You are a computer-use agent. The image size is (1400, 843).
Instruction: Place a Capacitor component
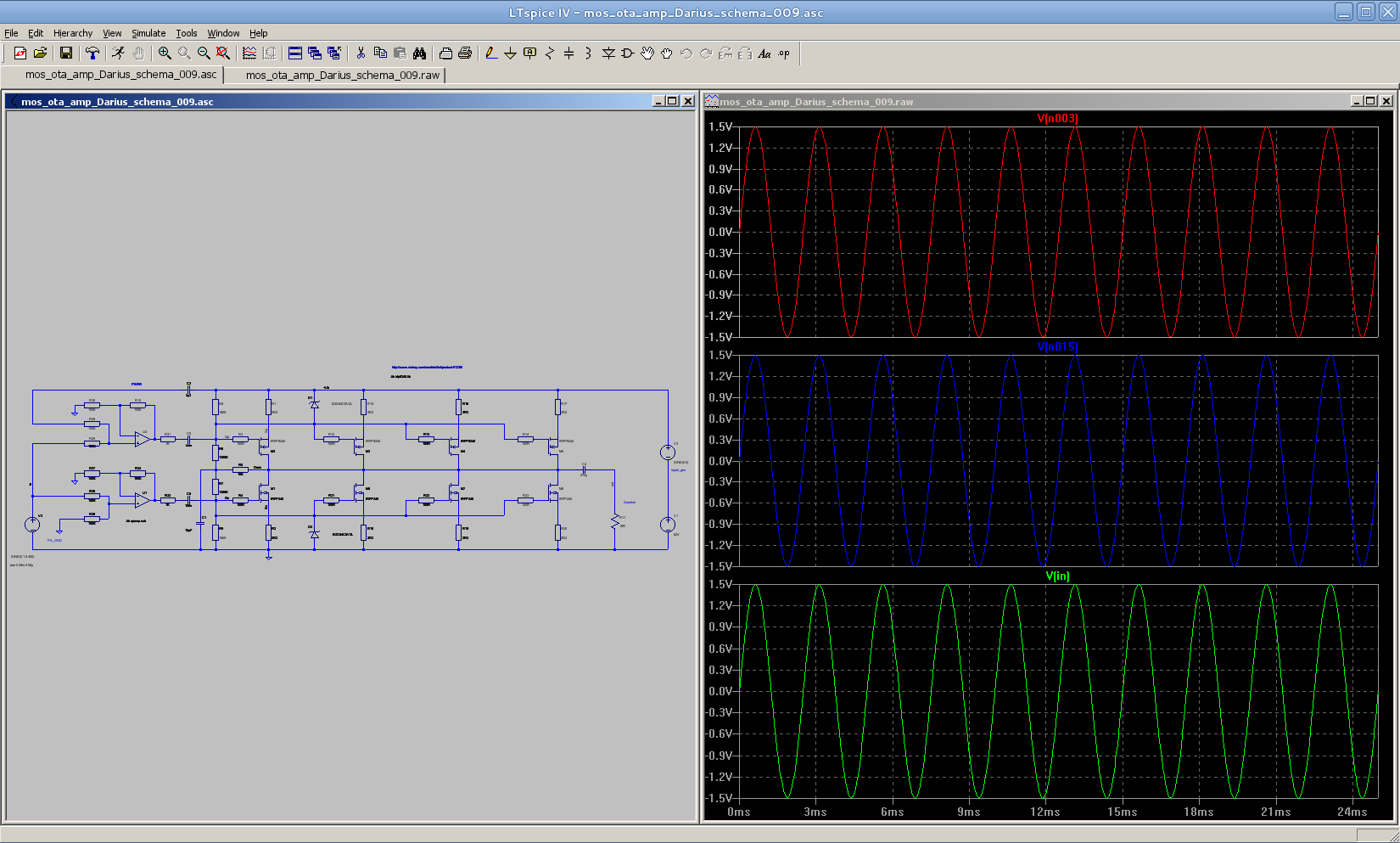tap(569, 53)
